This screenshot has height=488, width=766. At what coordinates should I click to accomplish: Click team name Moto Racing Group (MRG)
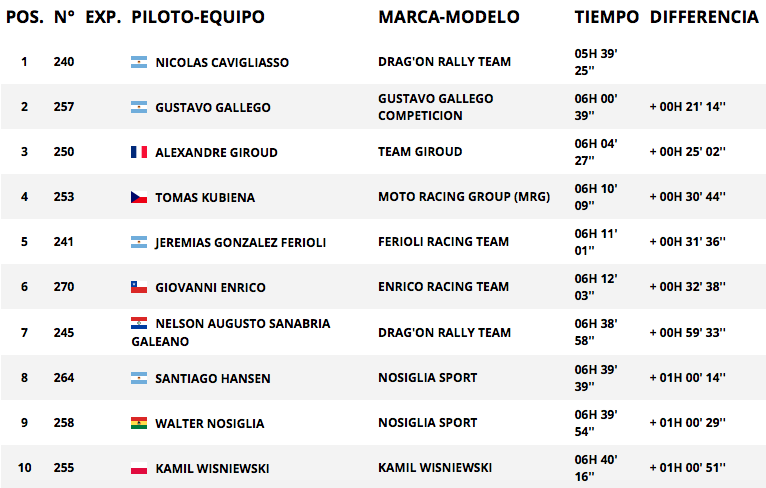click(464, 196)
